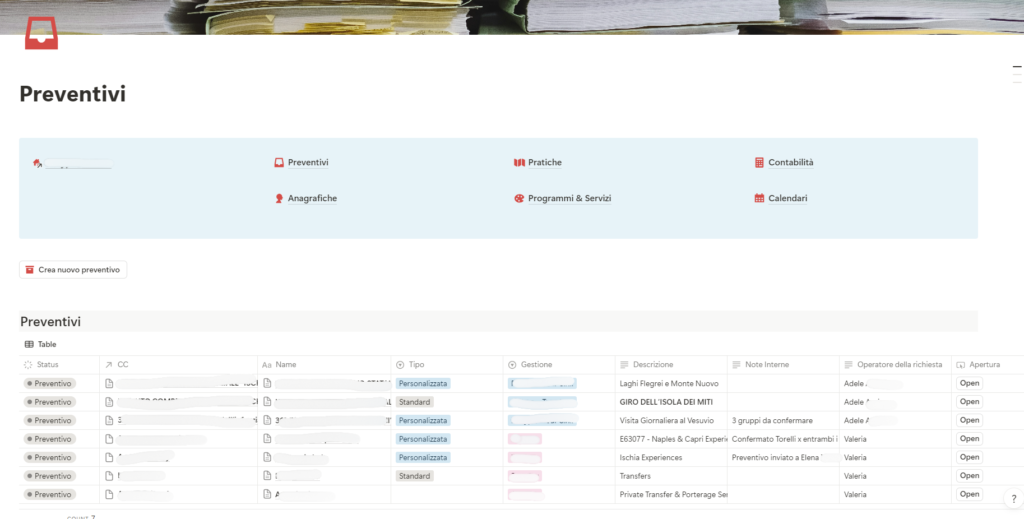Open the Anagrafiche link

[x=312, y=198]
